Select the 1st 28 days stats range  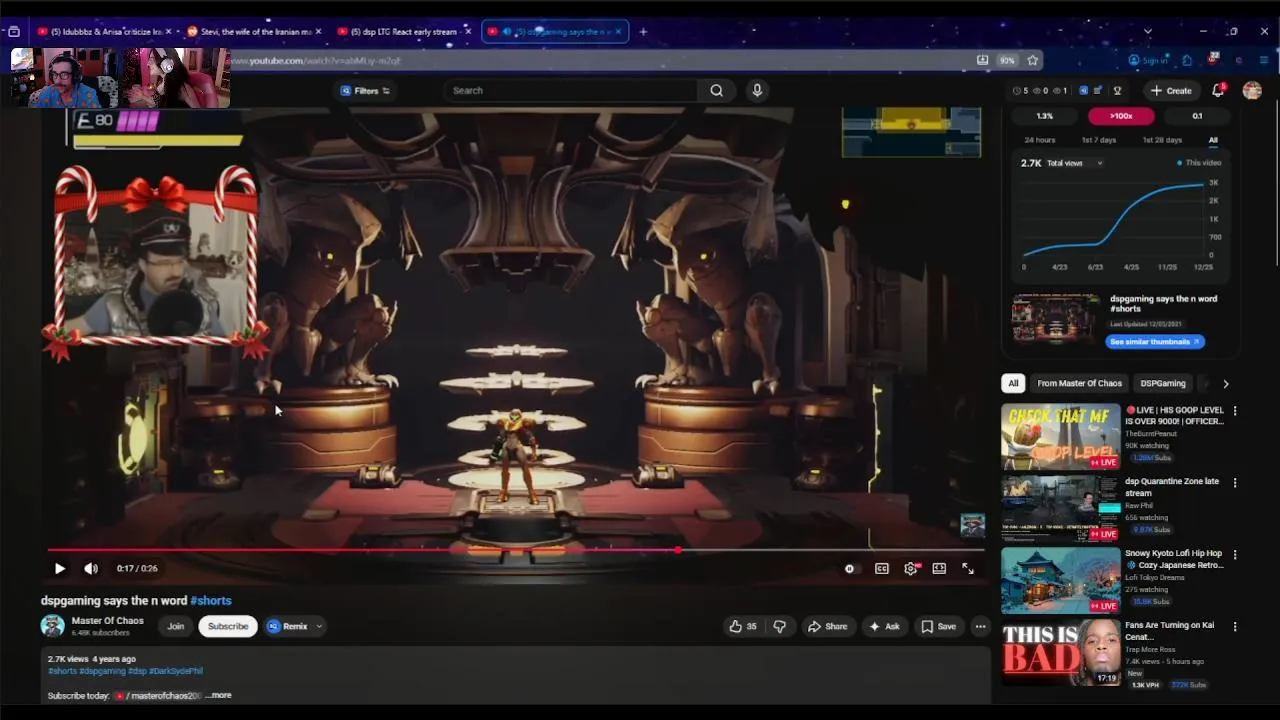click(1162, 140)
